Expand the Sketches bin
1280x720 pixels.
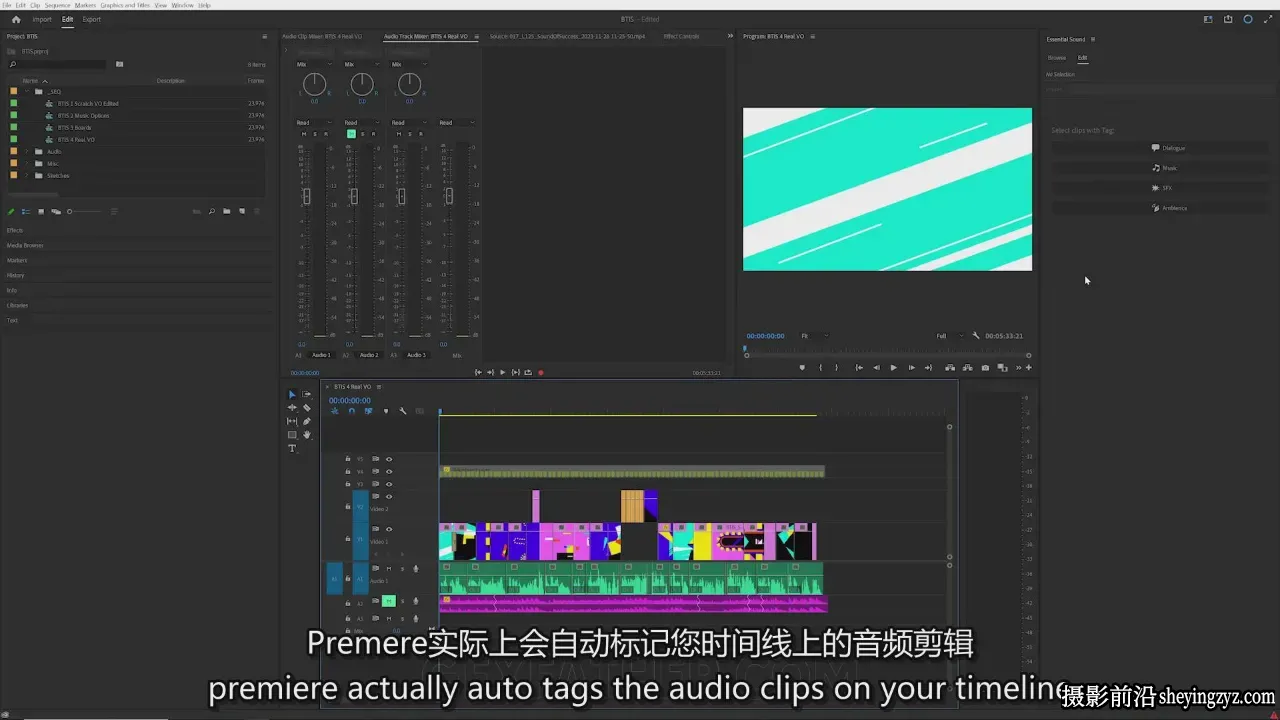click(28, 175)
